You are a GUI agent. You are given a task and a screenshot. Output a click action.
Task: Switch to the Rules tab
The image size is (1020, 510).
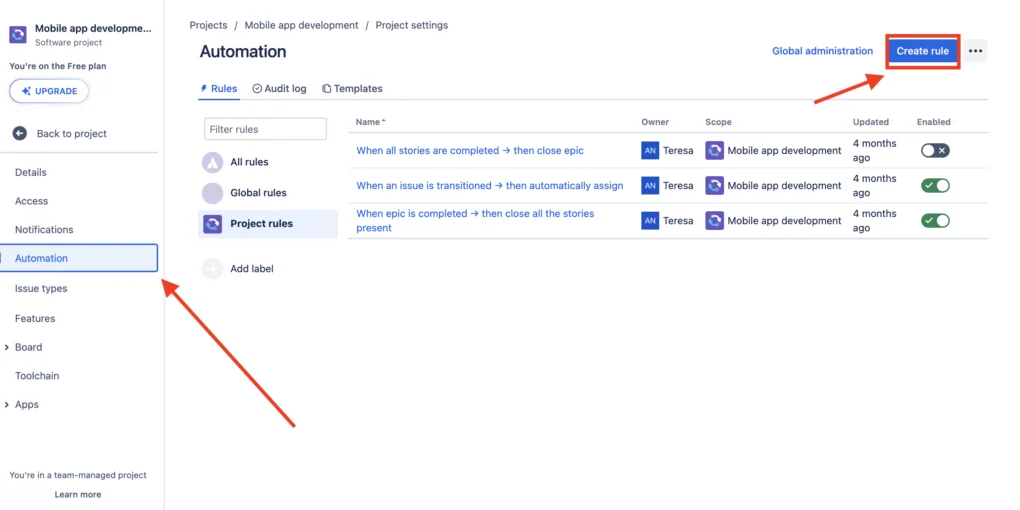219,88
